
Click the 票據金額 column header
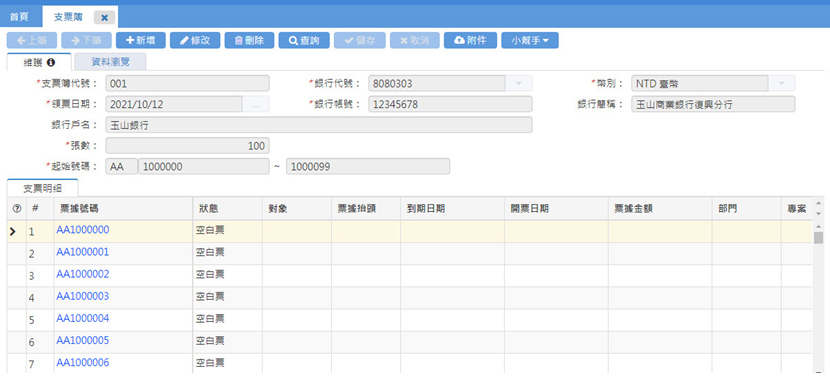pyautogui.click(x=660, y=209)
